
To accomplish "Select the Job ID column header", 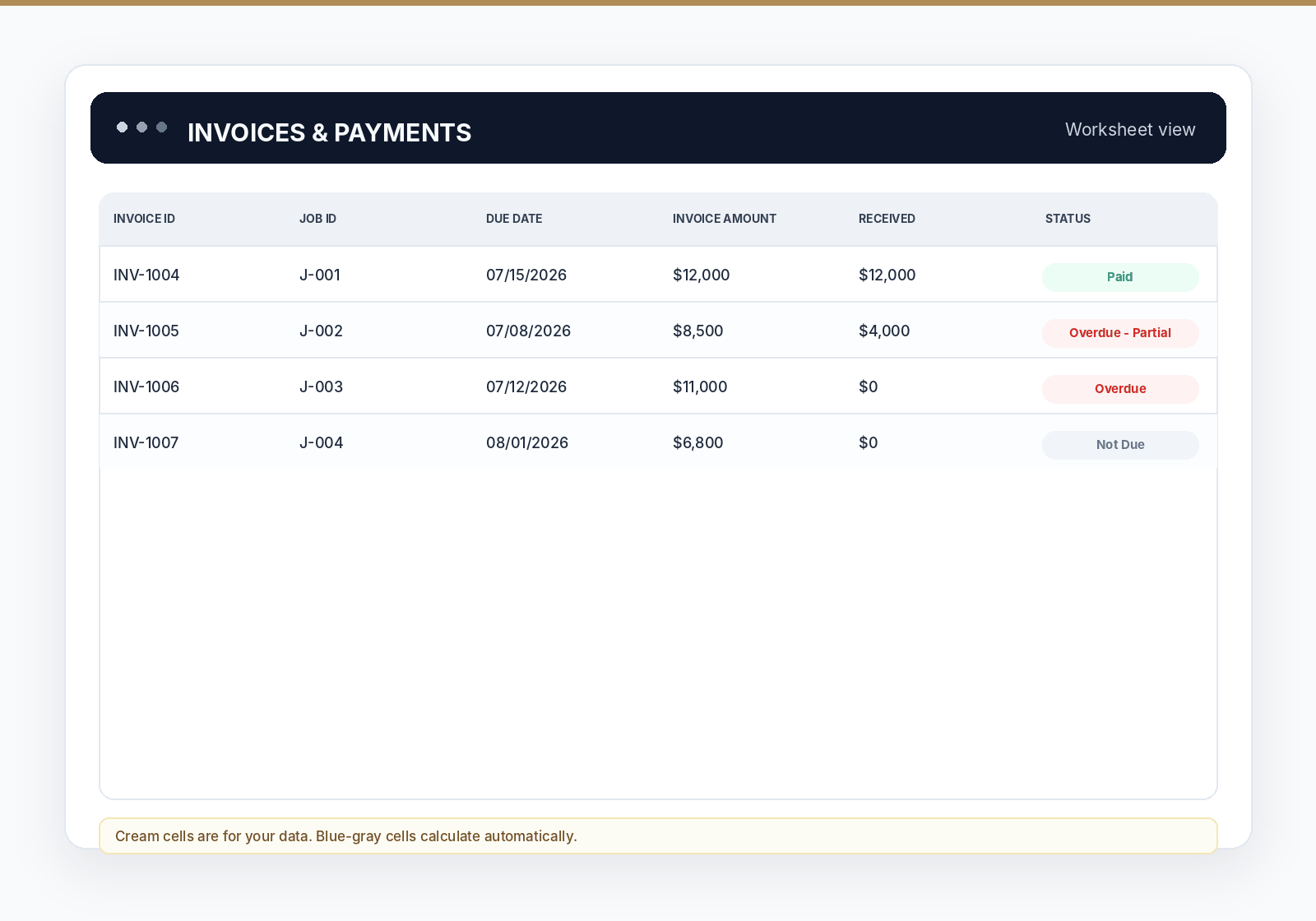I will point(317,219).
